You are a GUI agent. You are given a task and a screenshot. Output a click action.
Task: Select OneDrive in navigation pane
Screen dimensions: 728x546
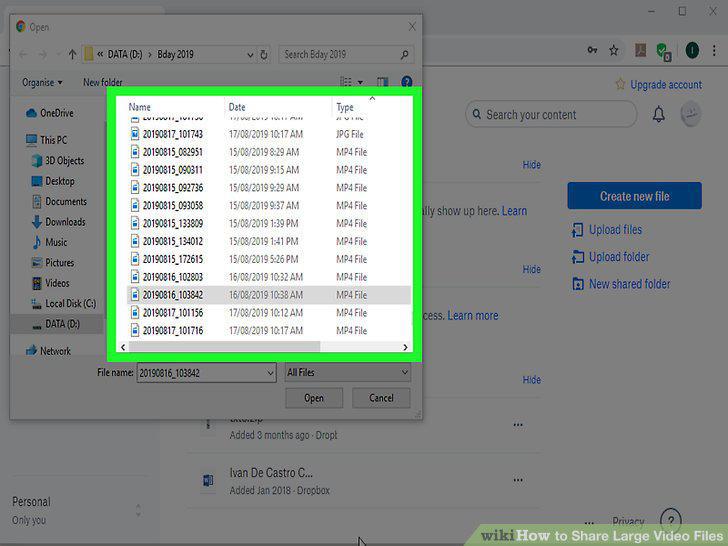coord(50,113)
